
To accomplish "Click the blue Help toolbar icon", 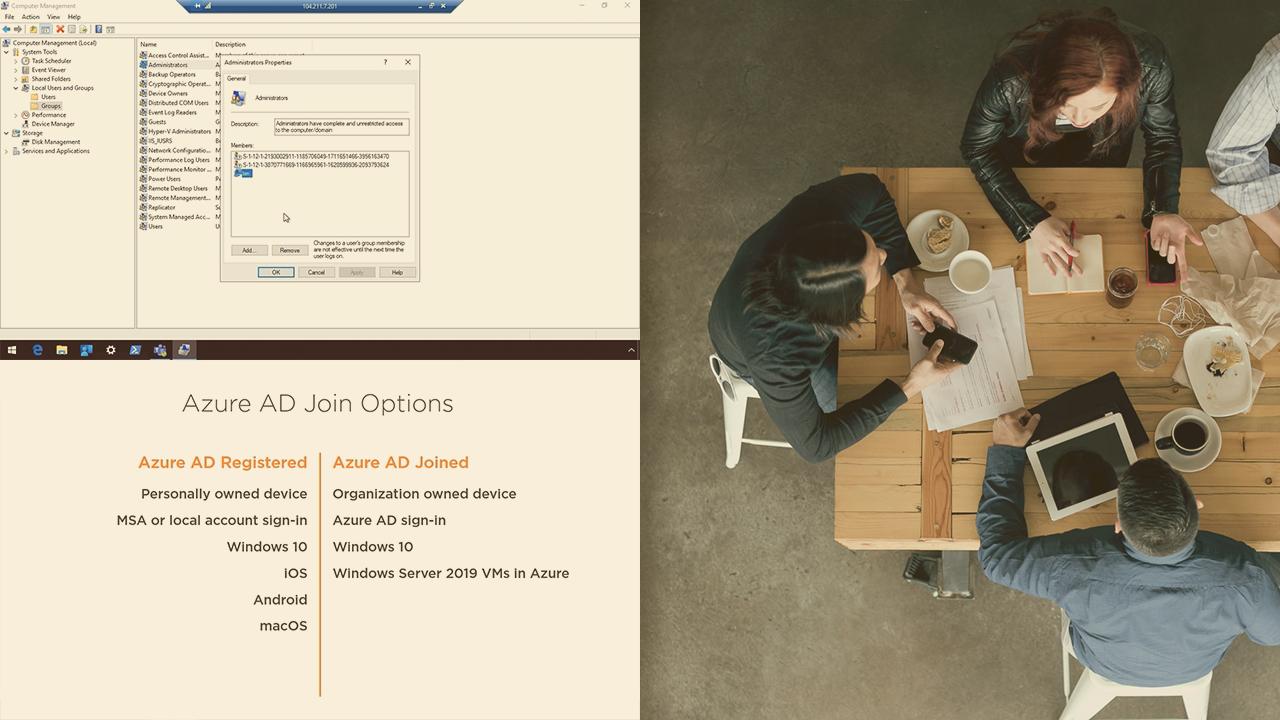I will (99, 29).
